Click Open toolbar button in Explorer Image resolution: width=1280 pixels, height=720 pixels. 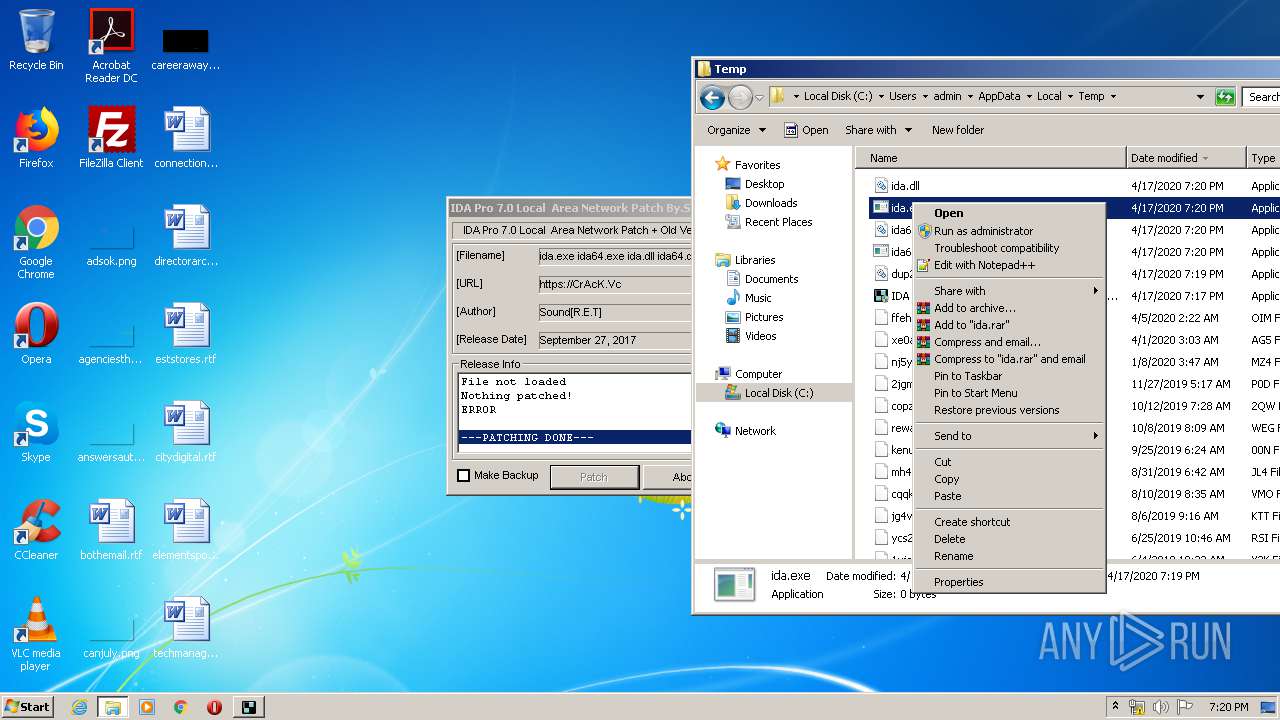click(806, 130)
